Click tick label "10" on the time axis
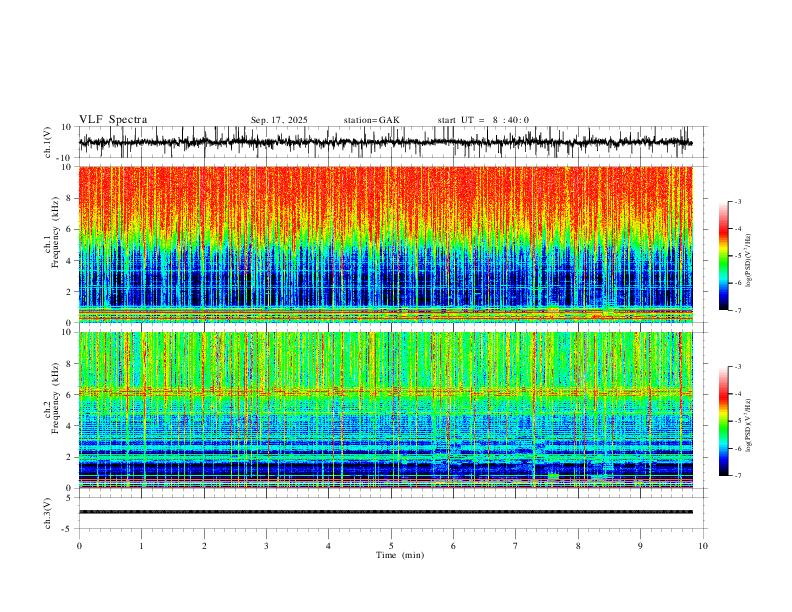The image size is (792, 612). [x=703, y=546]
